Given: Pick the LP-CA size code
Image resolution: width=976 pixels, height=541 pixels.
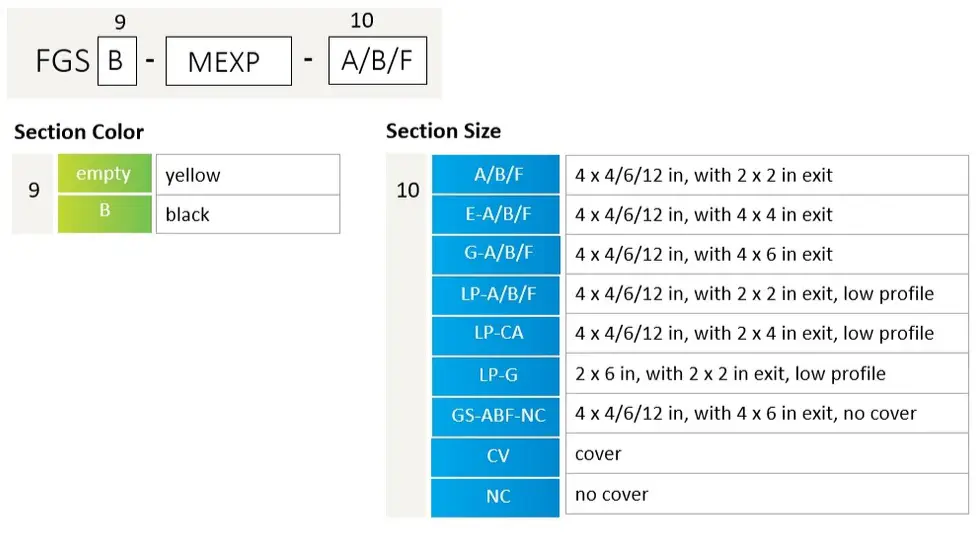Looking at the screenshot, I should pyautogui.click(x=496, y=333).
